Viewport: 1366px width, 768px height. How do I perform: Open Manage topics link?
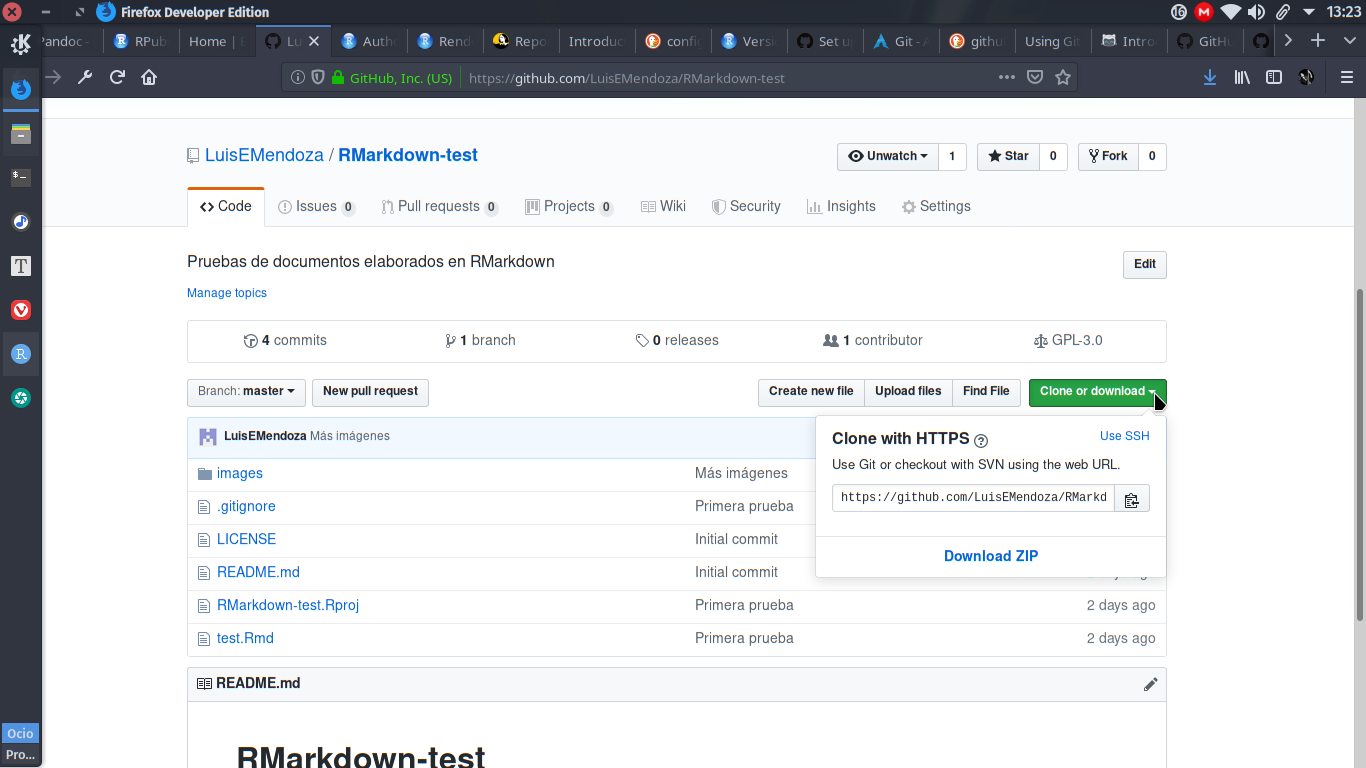point(227,293)
